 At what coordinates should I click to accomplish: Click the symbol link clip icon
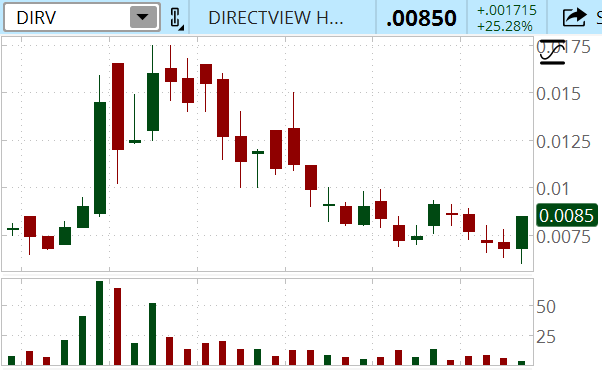(176, 18)
